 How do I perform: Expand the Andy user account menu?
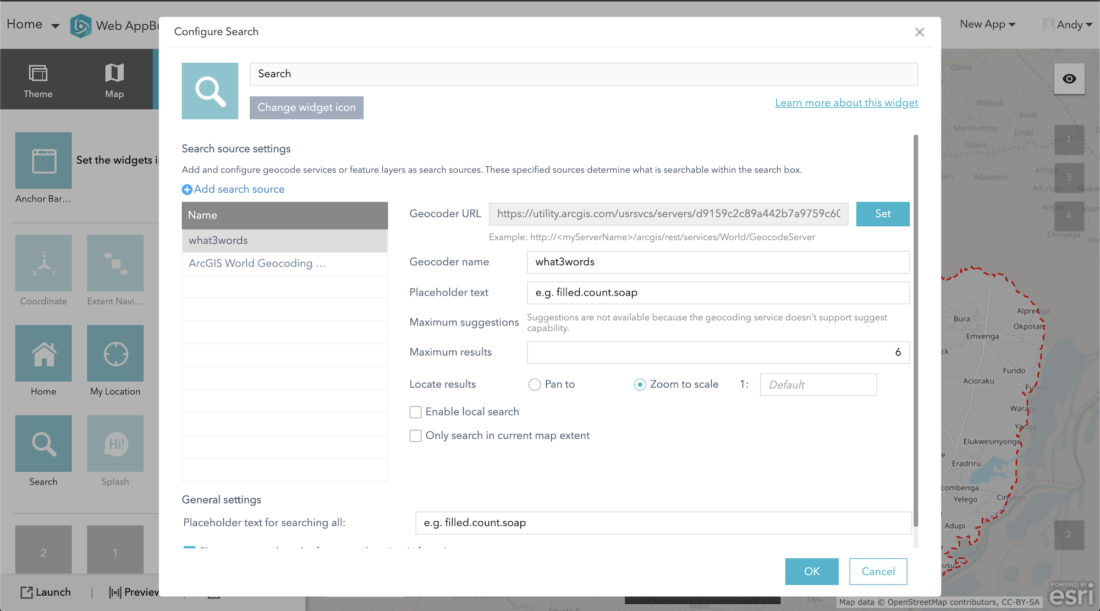tap(1068, 24)
